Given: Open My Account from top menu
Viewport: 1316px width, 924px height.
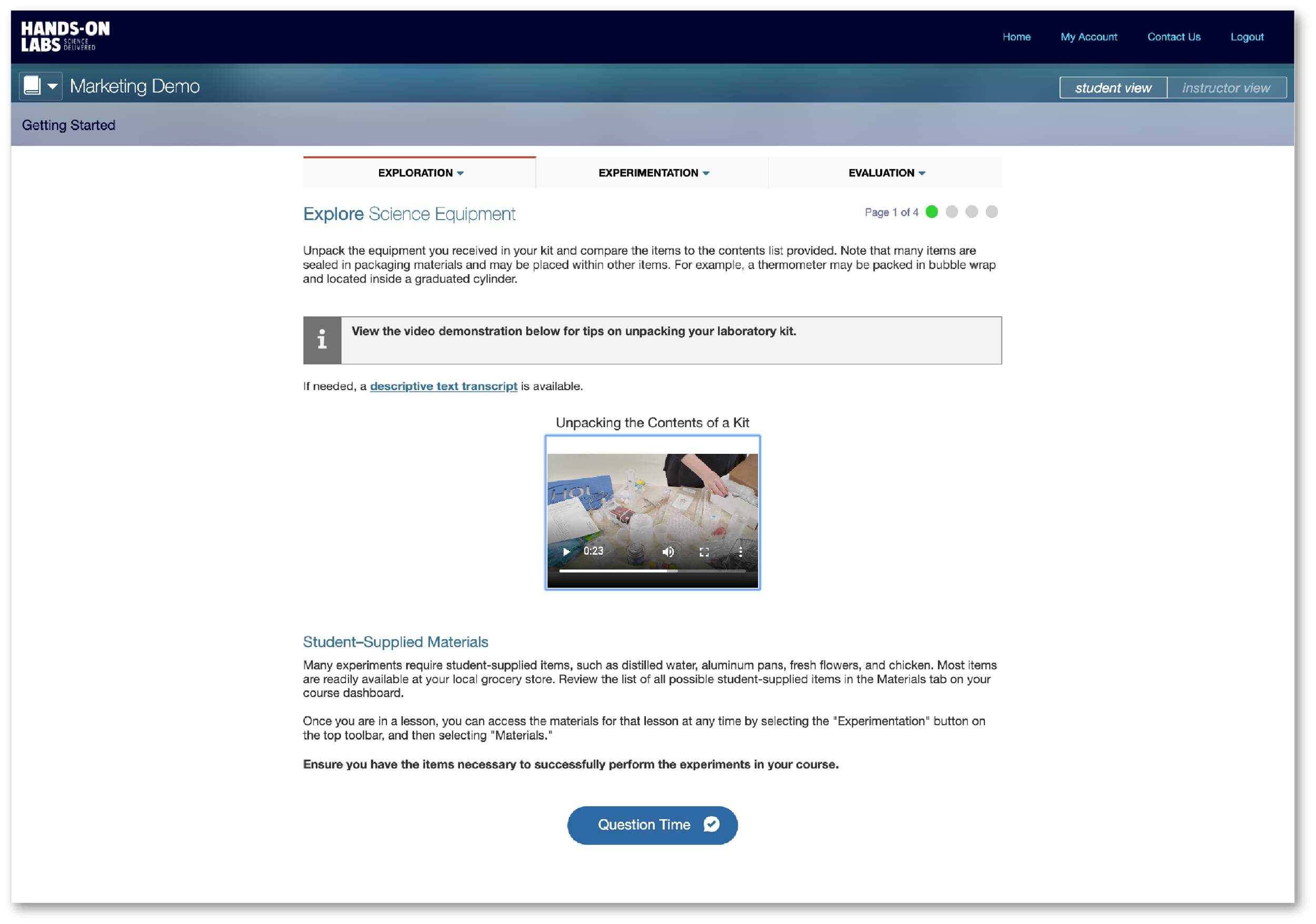Looking at the screenshot, I should [x=1089, y=37].
